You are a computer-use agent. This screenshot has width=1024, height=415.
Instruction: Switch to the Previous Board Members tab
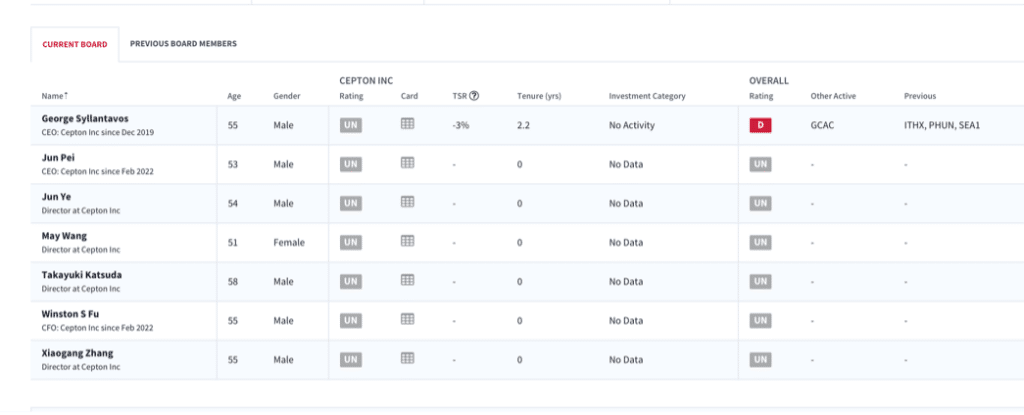(x=184, y=44)
